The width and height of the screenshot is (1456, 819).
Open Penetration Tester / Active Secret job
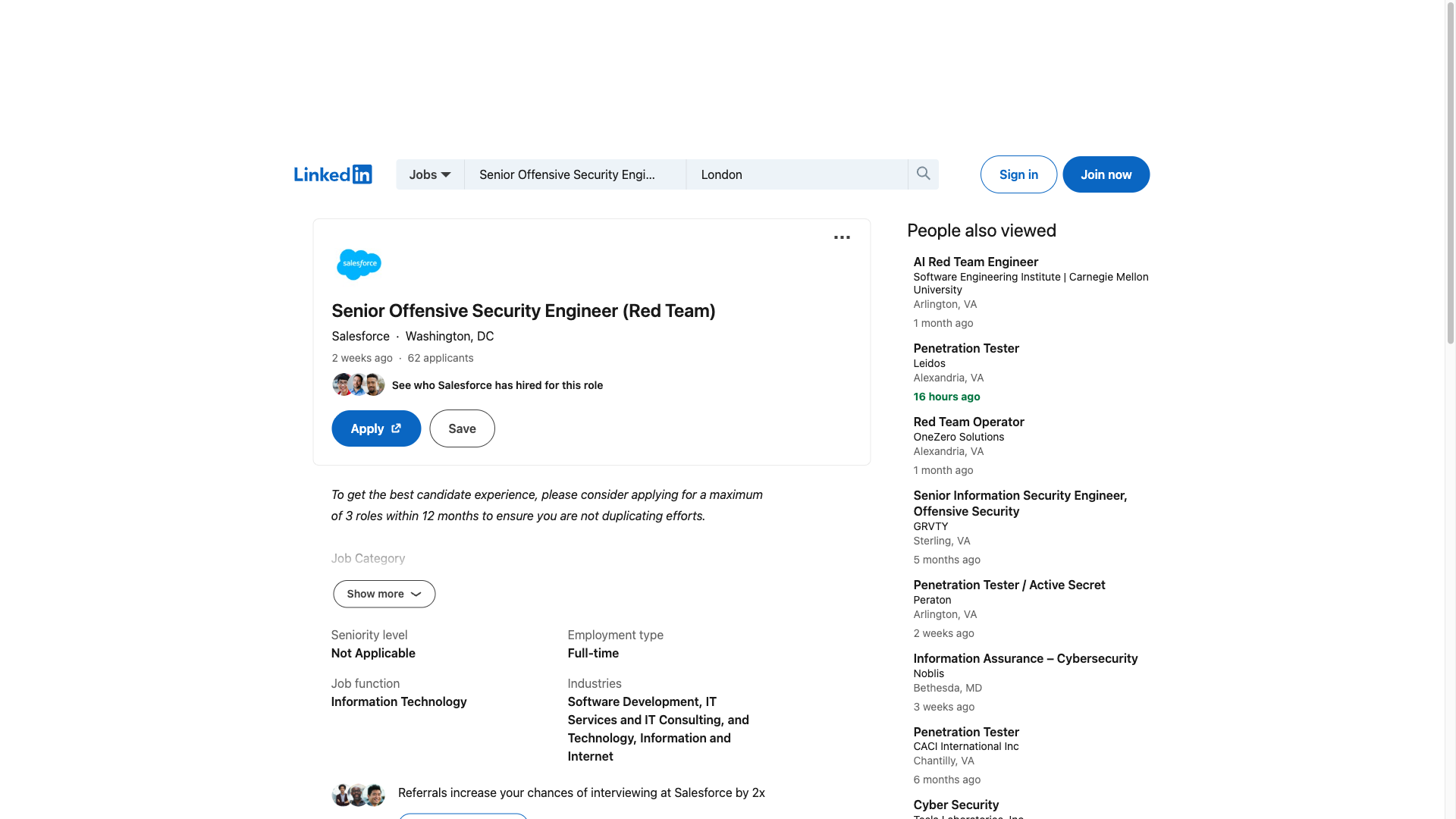(x=1009, y=585)
